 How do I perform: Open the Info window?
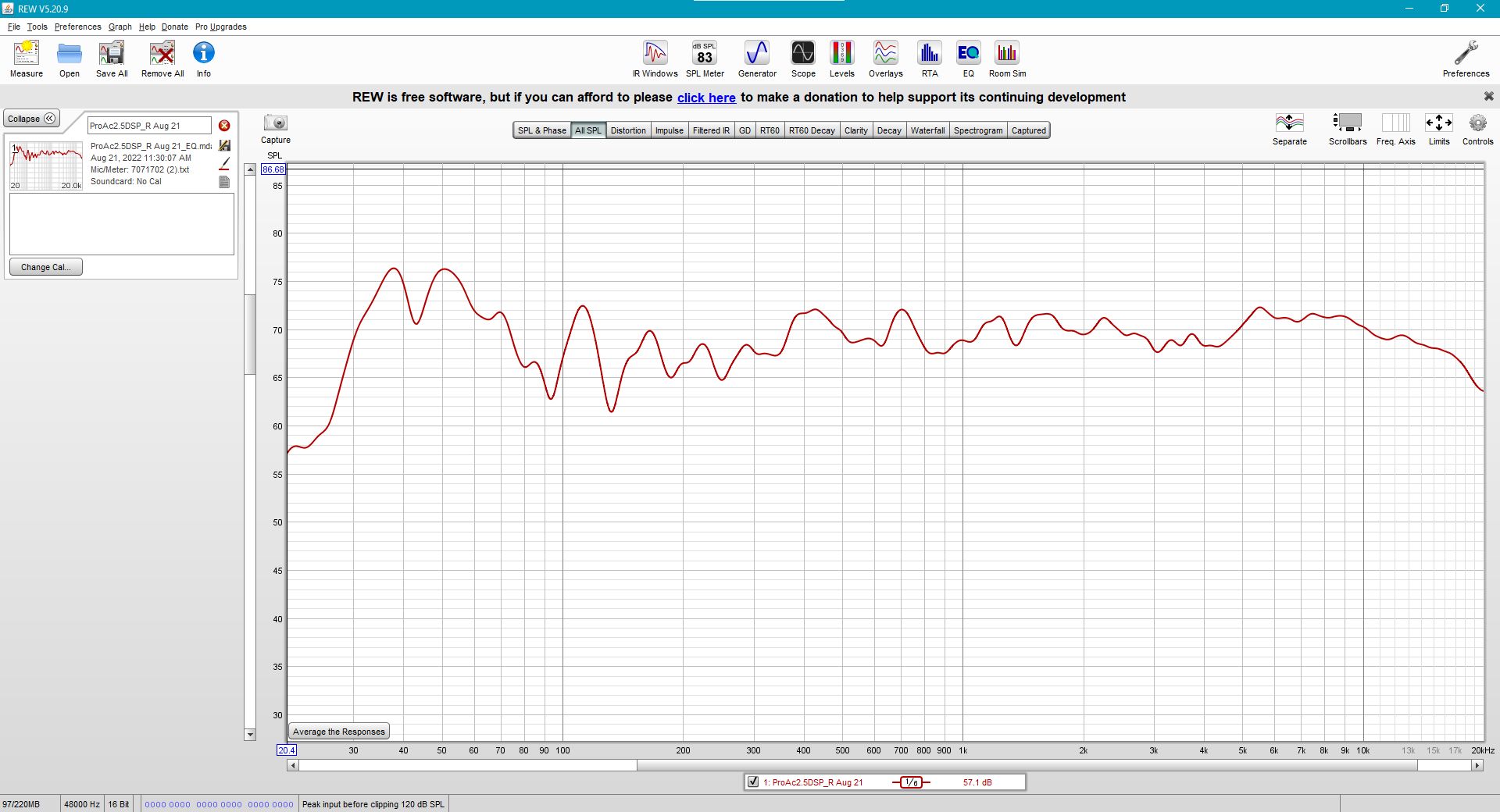[x=203, y=59]
